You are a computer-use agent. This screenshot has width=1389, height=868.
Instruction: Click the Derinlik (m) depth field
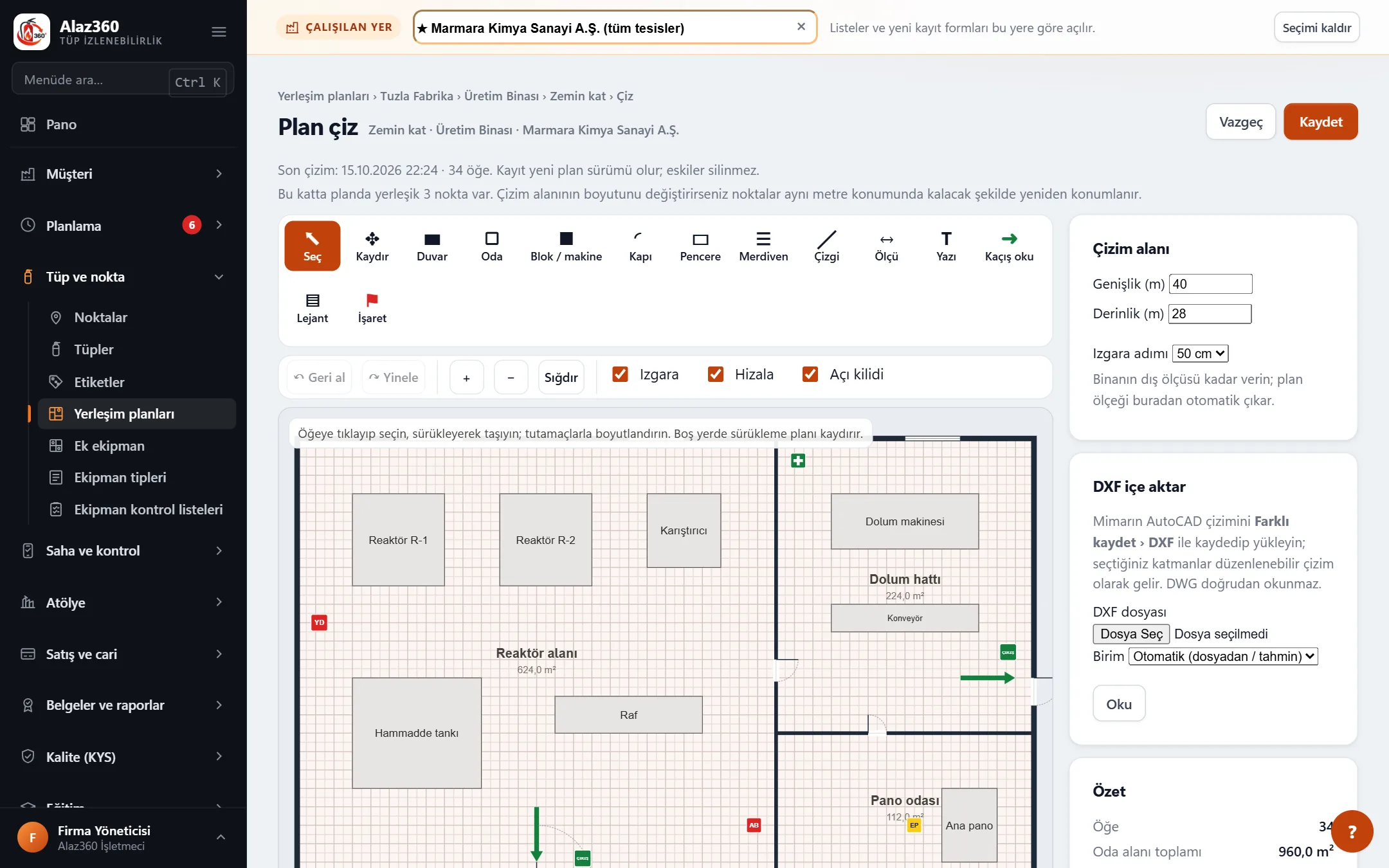tap(1210, 314)
